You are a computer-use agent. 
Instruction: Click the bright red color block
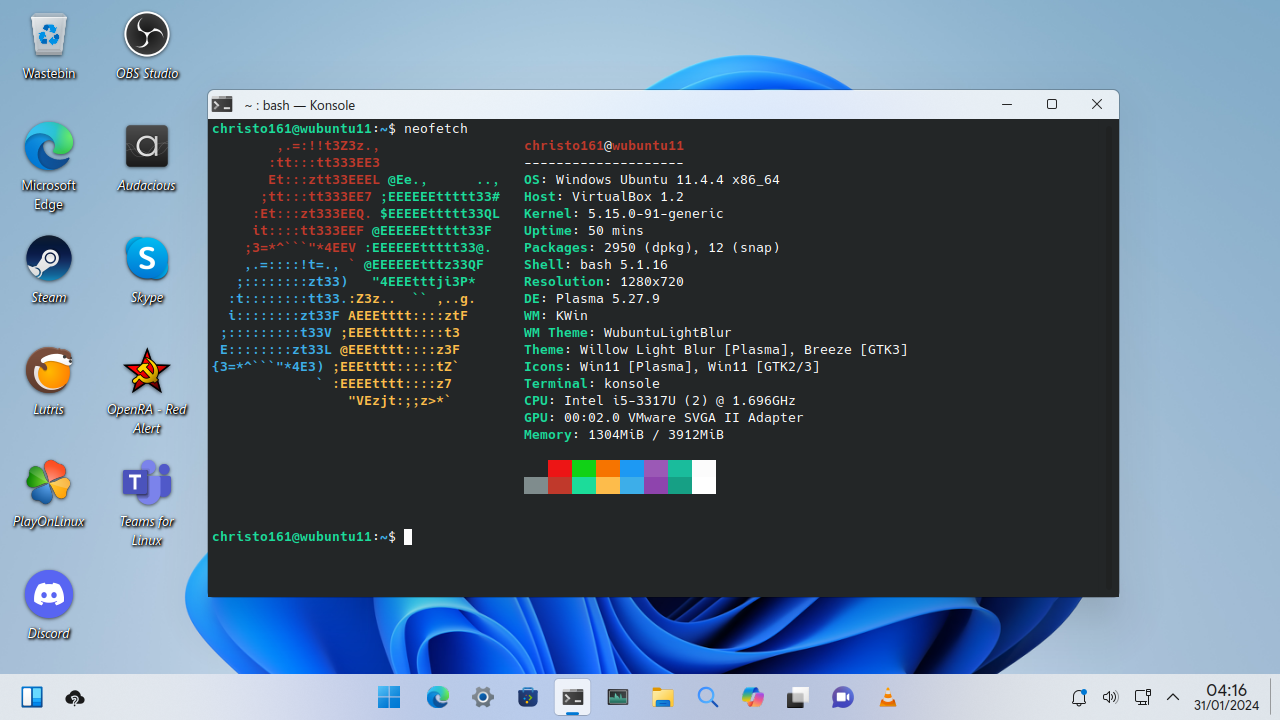560,468
